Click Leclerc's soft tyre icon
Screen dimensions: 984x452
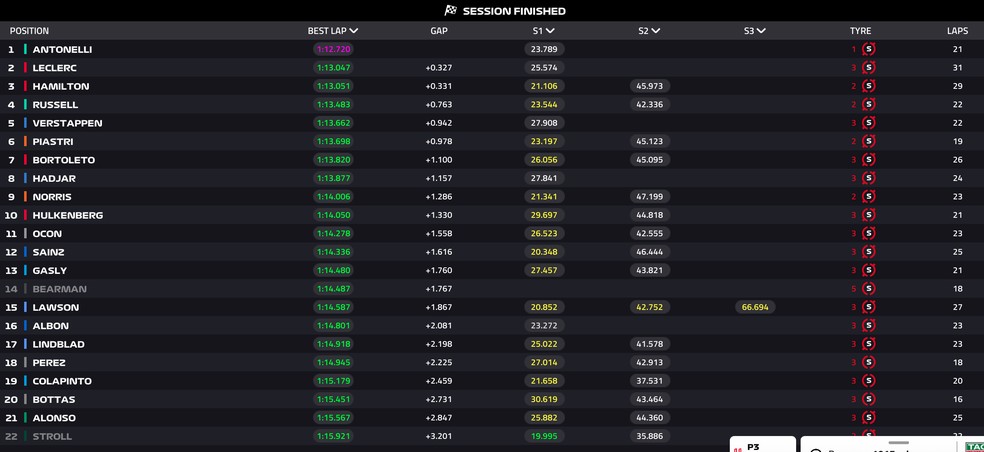pos(869,68)
